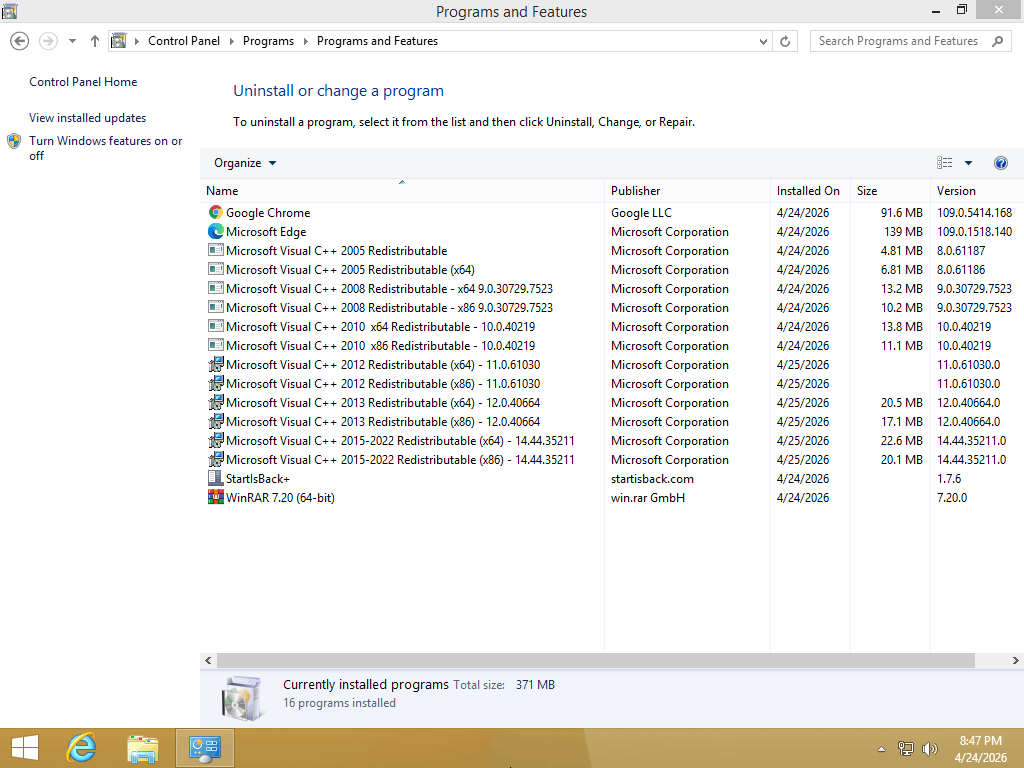Click the horizontal scrollbar right arrow
1024x768 pixels.
tap(1016, 661)
